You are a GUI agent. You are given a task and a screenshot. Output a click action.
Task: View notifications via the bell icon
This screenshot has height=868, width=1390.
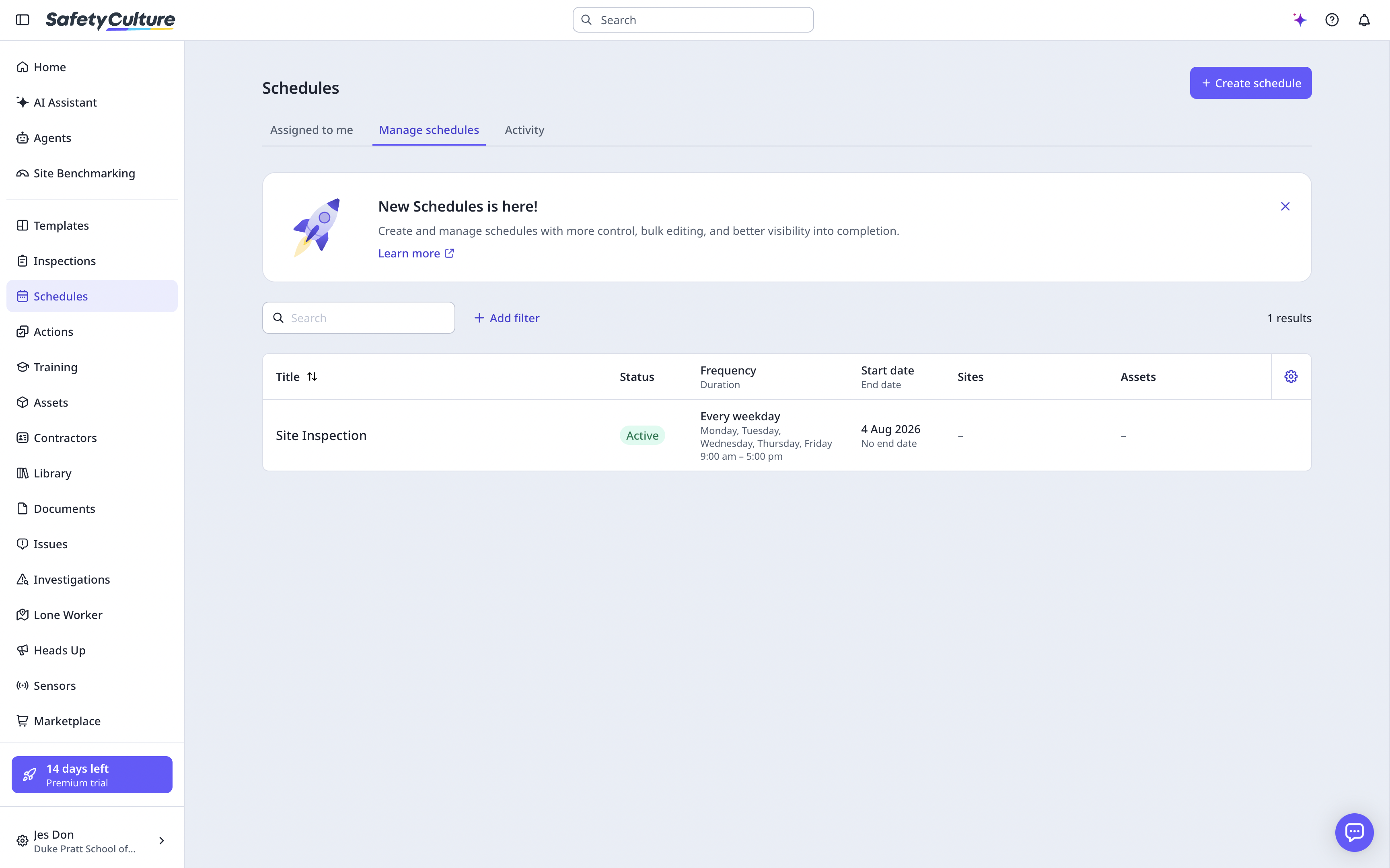pos(1364,20)
